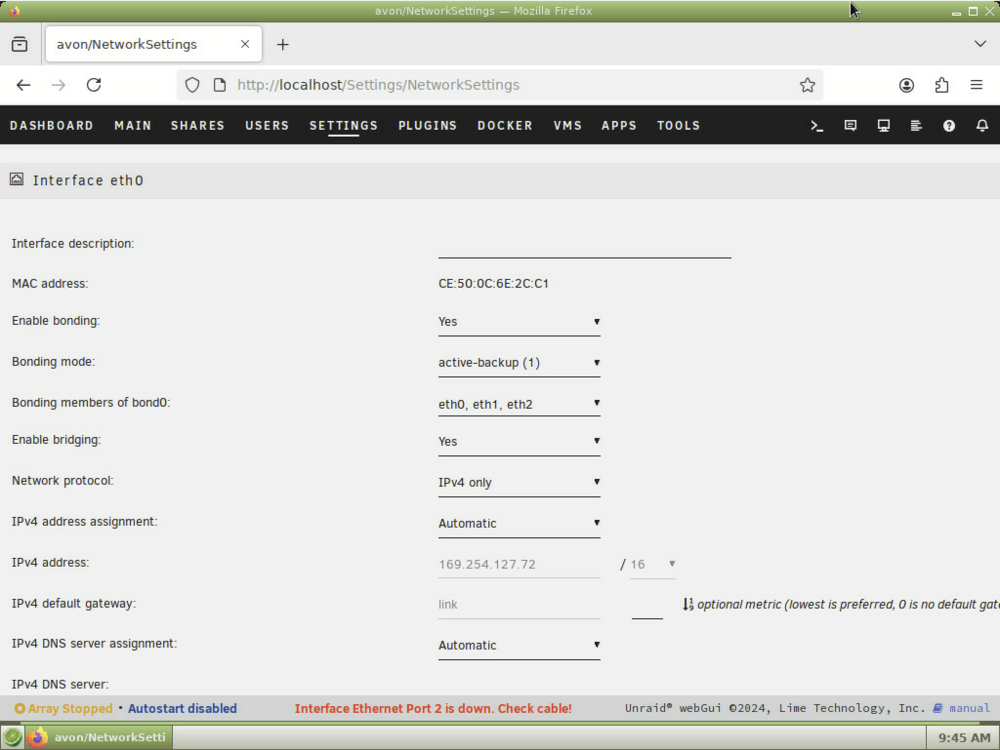Image resolution: width=1000 pixels, height=750 pixels.
Task: Open the Firefox account icon
Action: point(906,85)
